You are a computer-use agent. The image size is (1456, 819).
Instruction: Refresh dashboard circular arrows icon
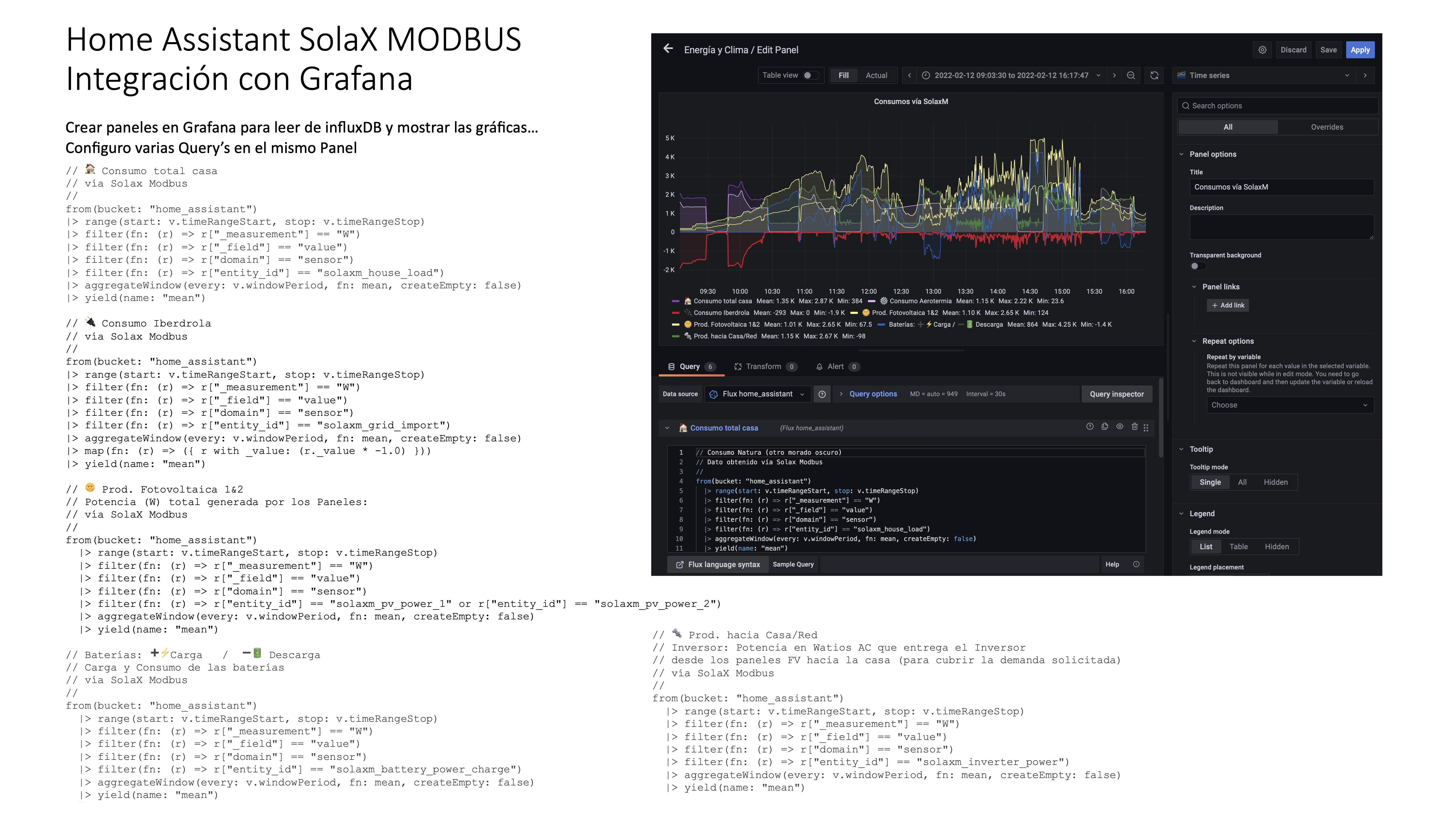point(1154,75)
